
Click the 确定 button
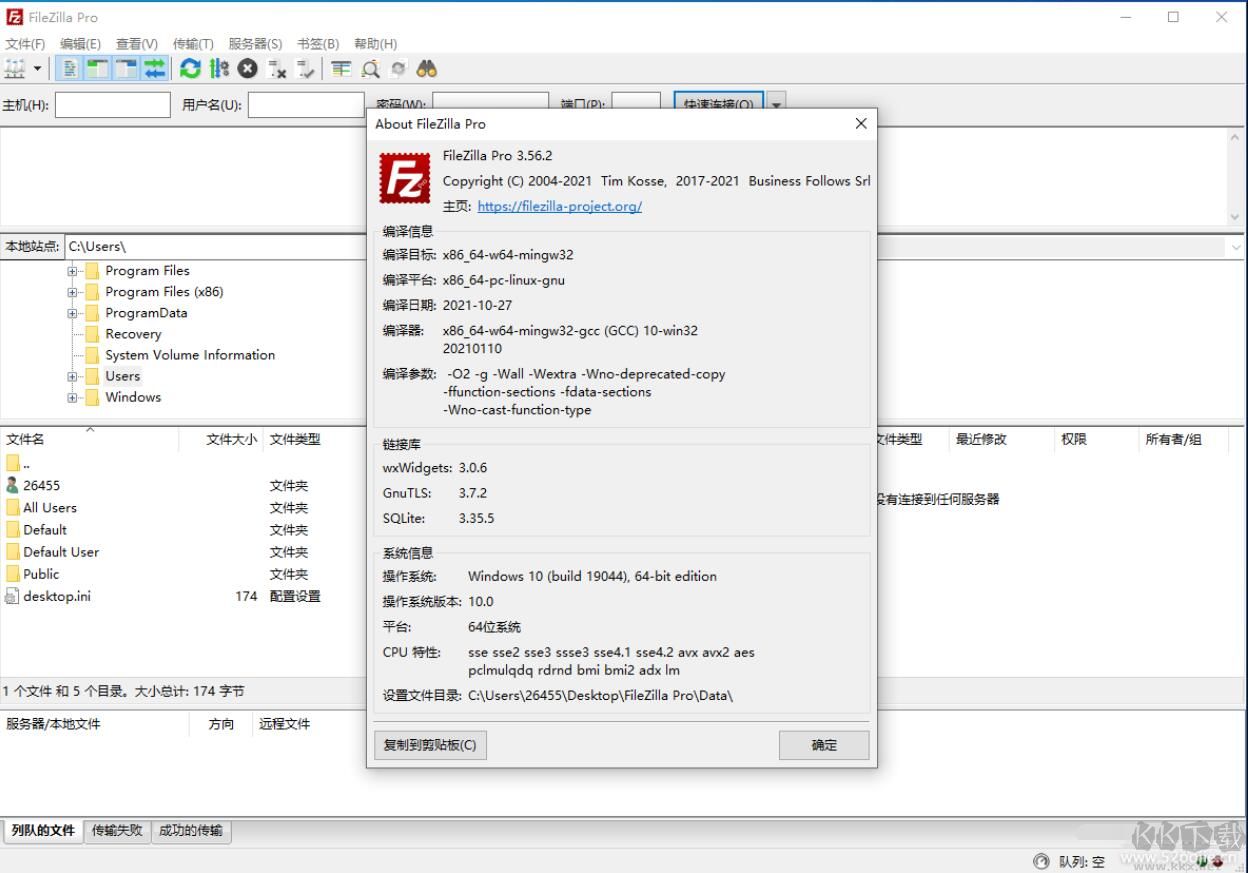(824, 745)
